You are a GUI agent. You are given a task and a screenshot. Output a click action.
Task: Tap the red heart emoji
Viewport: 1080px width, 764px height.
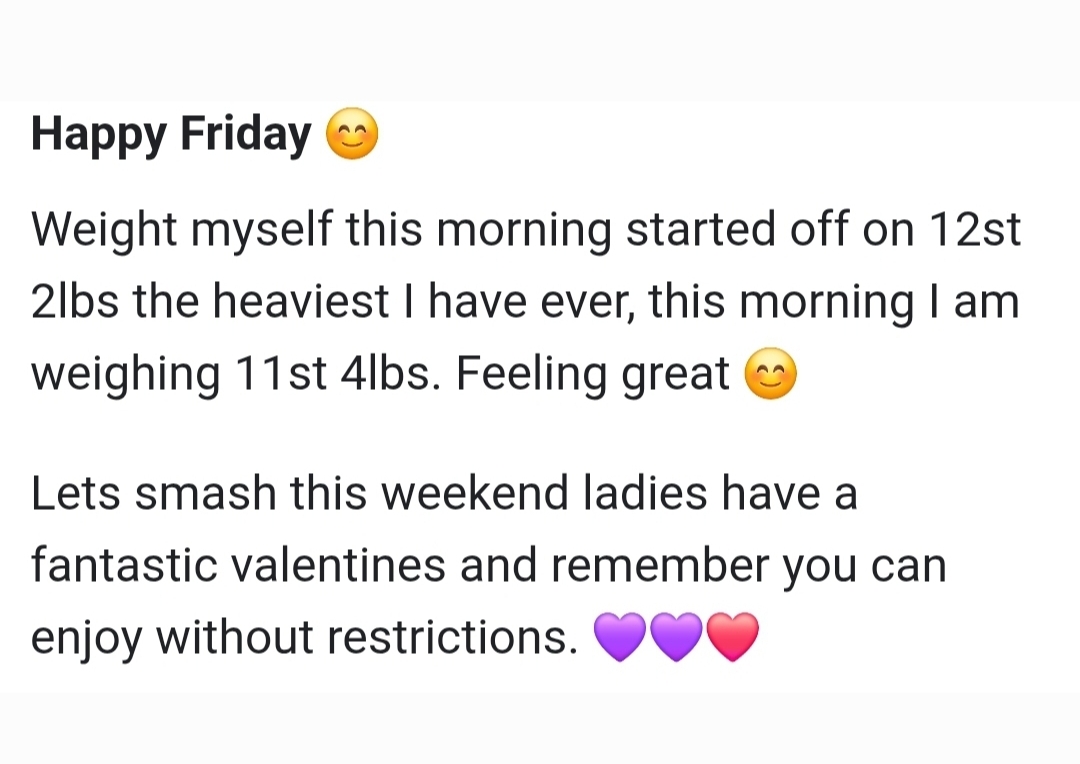[733, 637]
